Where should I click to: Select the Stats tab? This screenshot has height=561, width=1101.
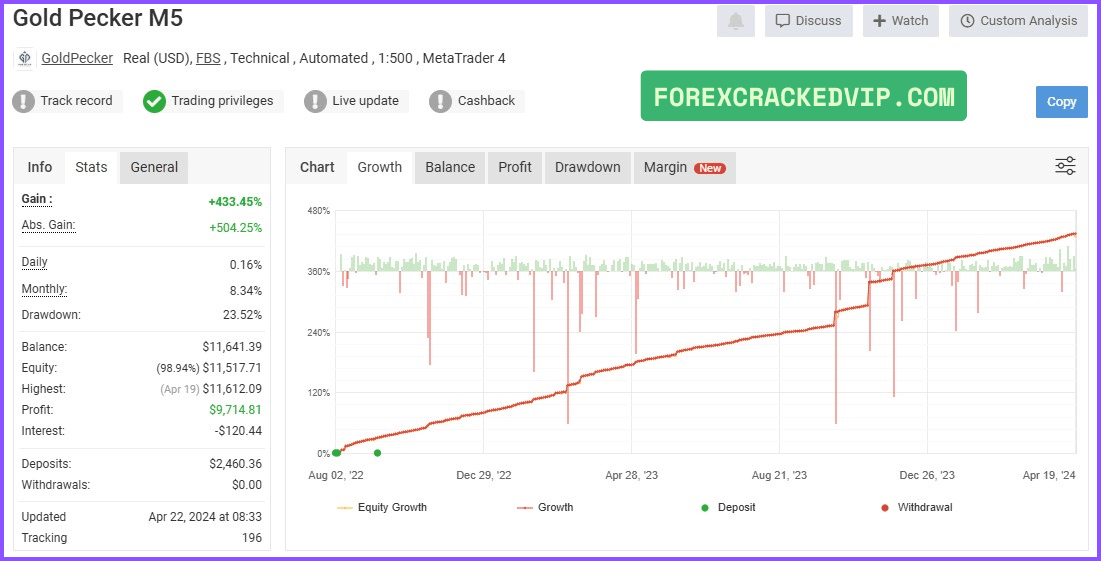pyautogui.click(x=91, y=167)
